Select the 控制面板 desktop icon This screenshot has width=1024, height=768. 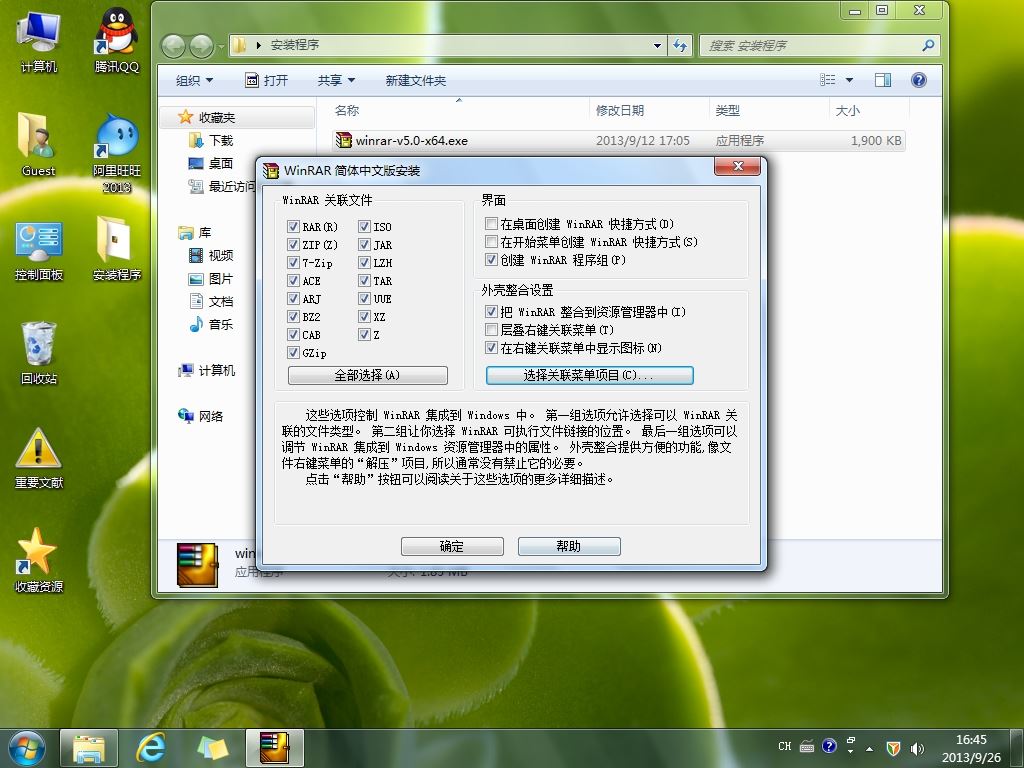[x=39, y=251]
